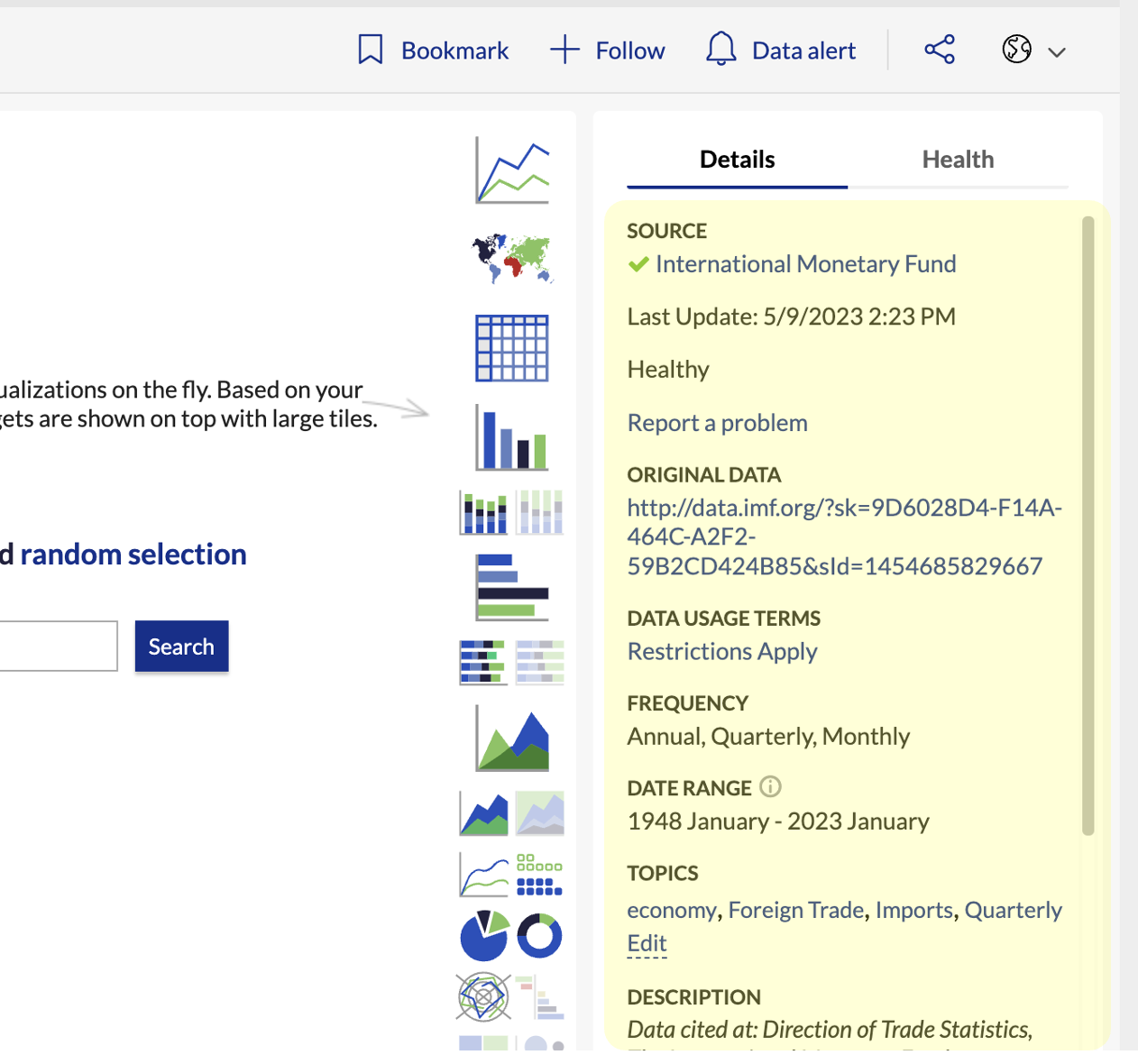Select the table grid visualization
This screenshot has height=1064, width=1138.
[512, 348]
